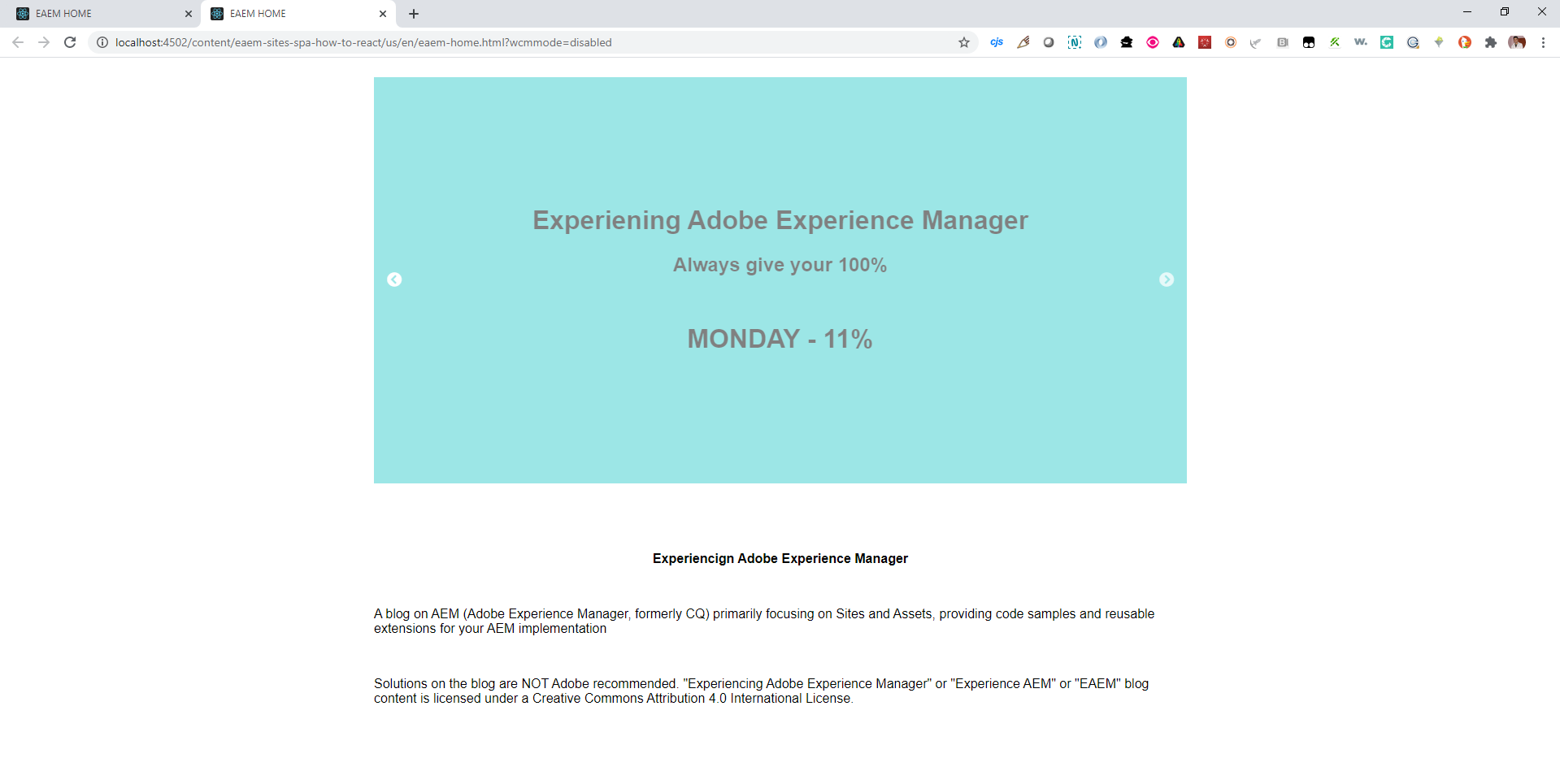This screenshot has width=1560, height=784.
Task: Click the browser profile avatar
Action: coord(1517,42)
